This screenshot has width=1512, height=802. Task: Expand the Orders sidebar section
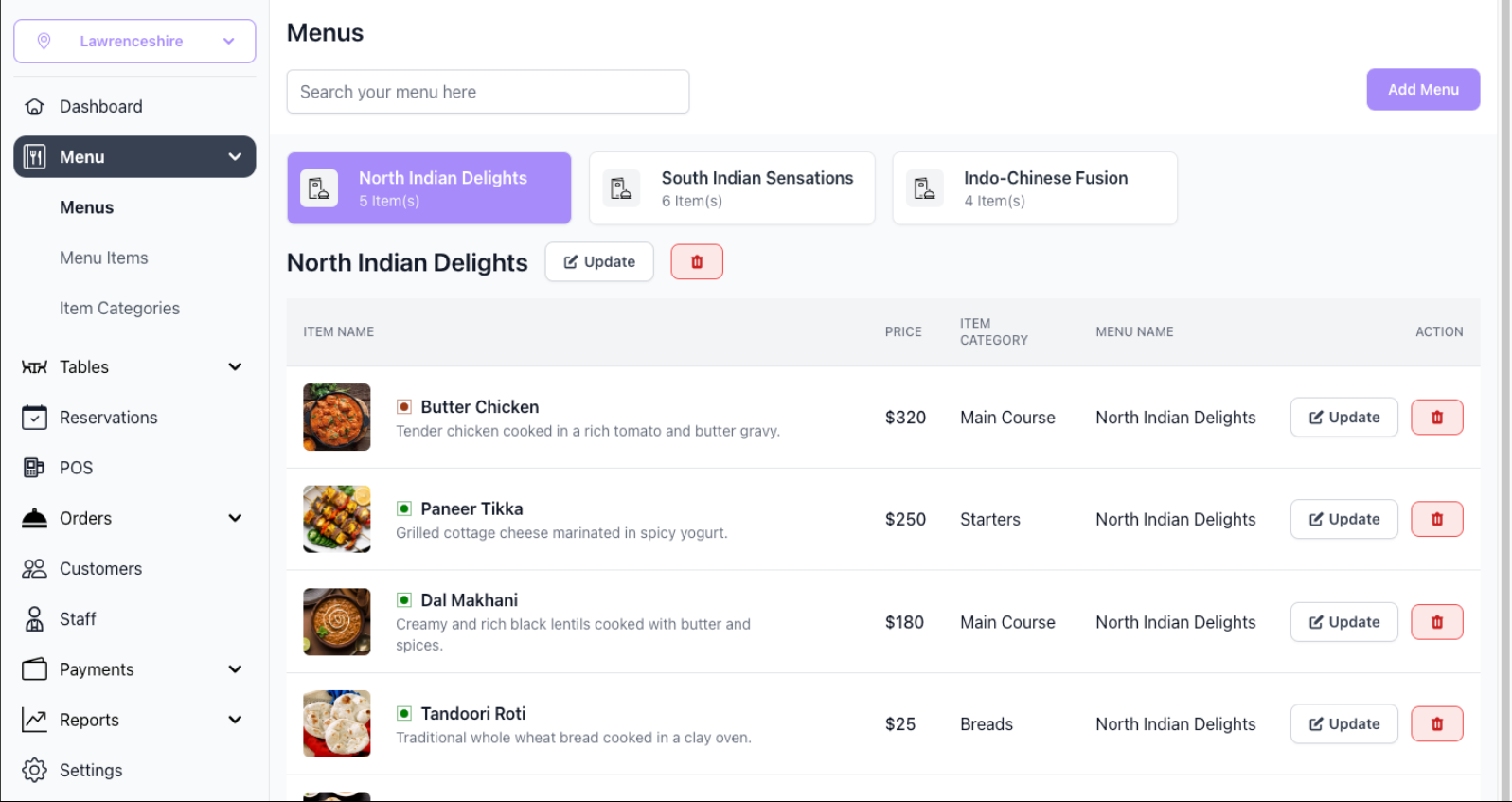(x=235, y=518)
